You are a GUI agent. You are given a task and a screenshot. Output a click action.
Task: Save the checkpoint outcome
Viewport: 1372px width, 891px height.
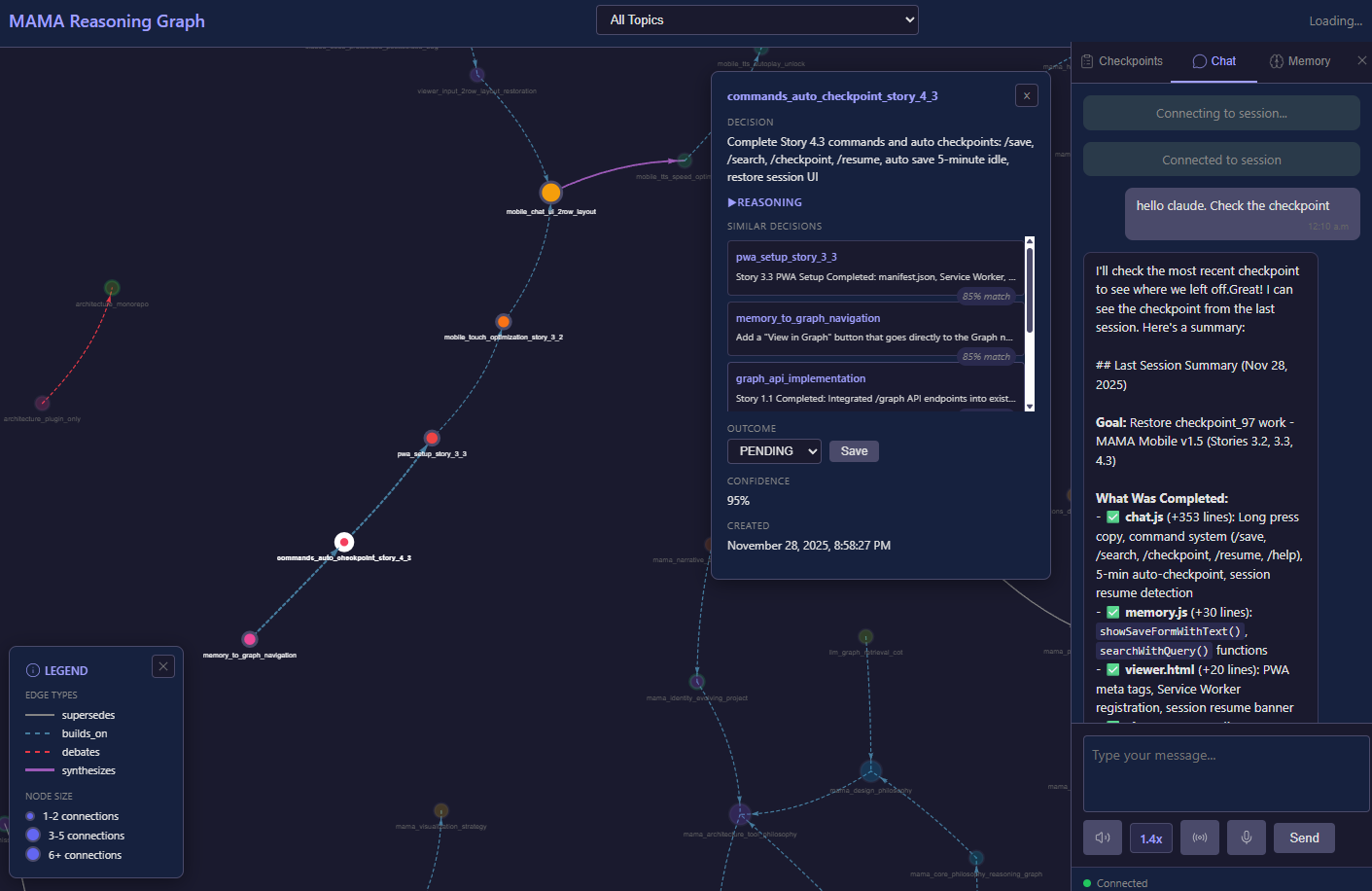[854, 450]
